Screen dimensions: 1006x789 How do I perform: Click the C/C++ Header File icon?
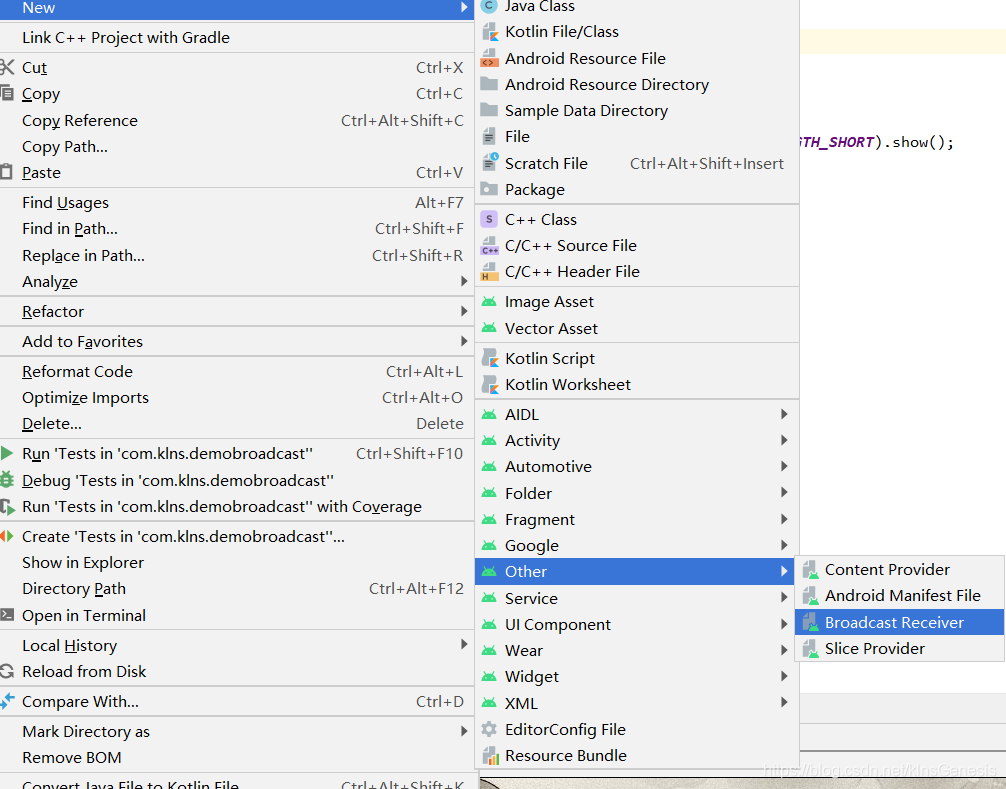tap(490, 272)
